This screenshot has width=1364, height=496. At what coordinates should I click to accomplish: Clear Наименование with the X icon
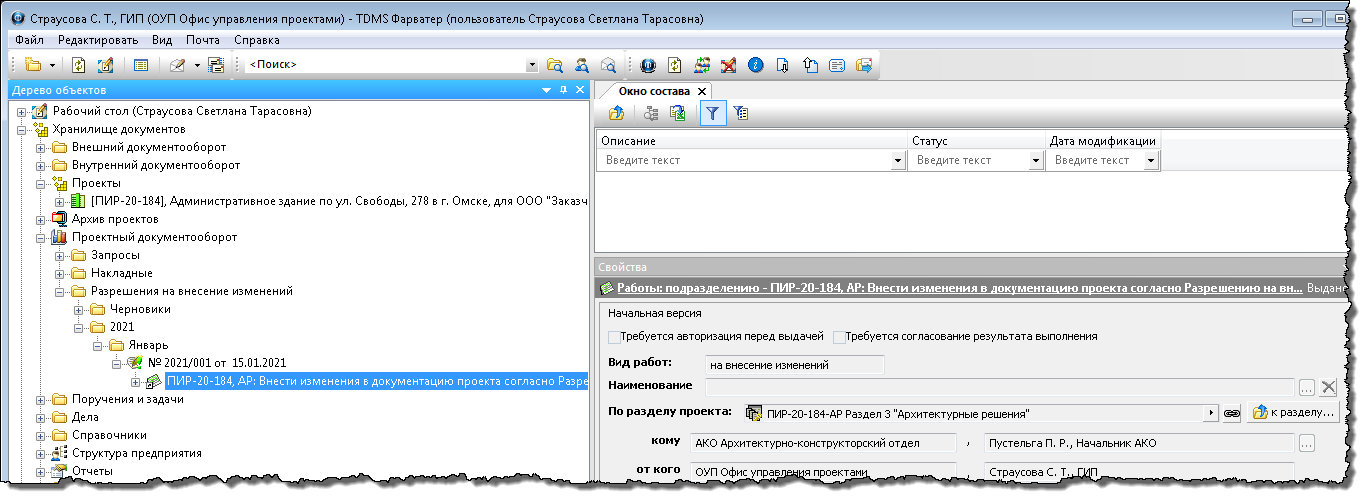pyautogui.click(x=1328, y=387)
